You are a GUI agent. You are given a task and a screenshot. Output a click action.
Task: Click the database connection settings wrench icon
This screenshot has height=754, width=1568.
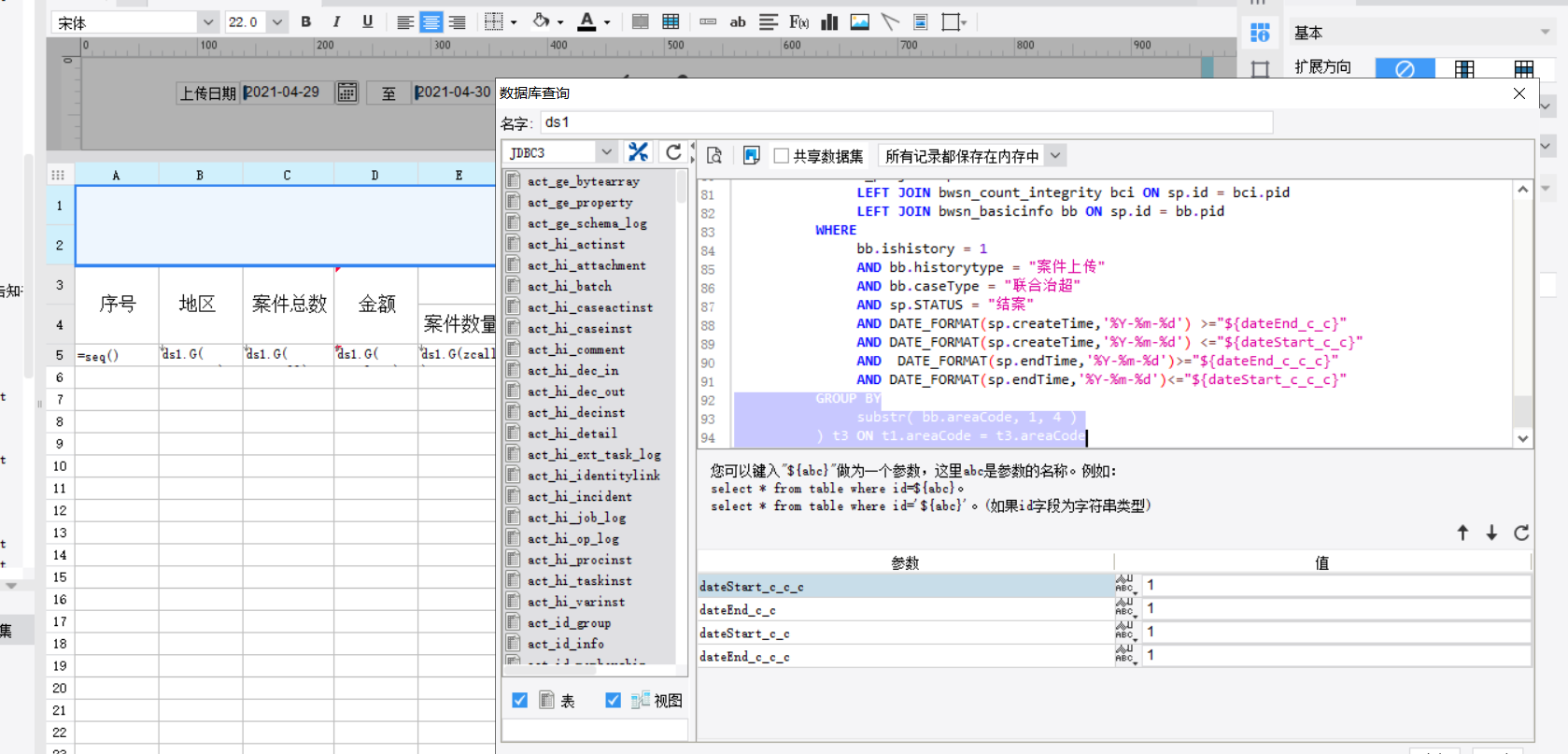click(x=638, y=152)
